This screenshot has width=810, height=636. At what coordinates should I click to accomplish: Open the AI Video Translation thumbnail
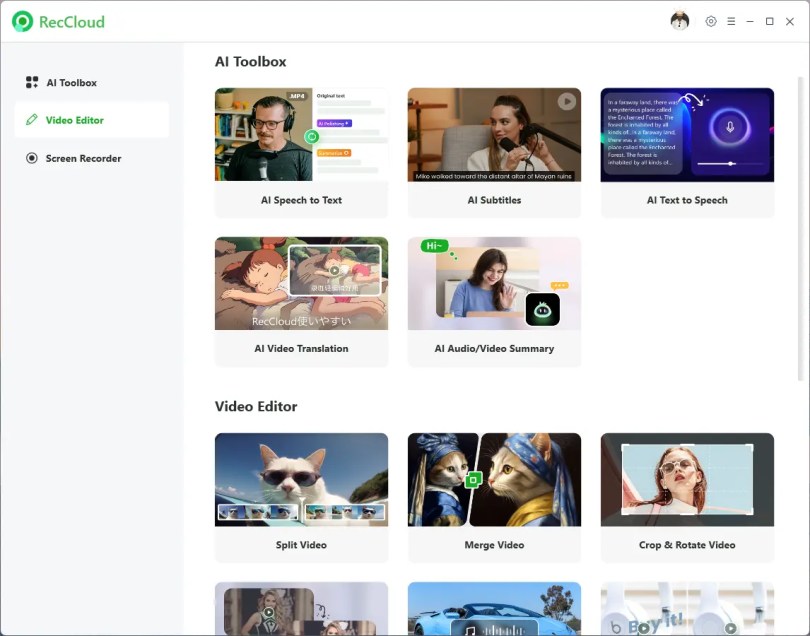[x=301, y=283]
